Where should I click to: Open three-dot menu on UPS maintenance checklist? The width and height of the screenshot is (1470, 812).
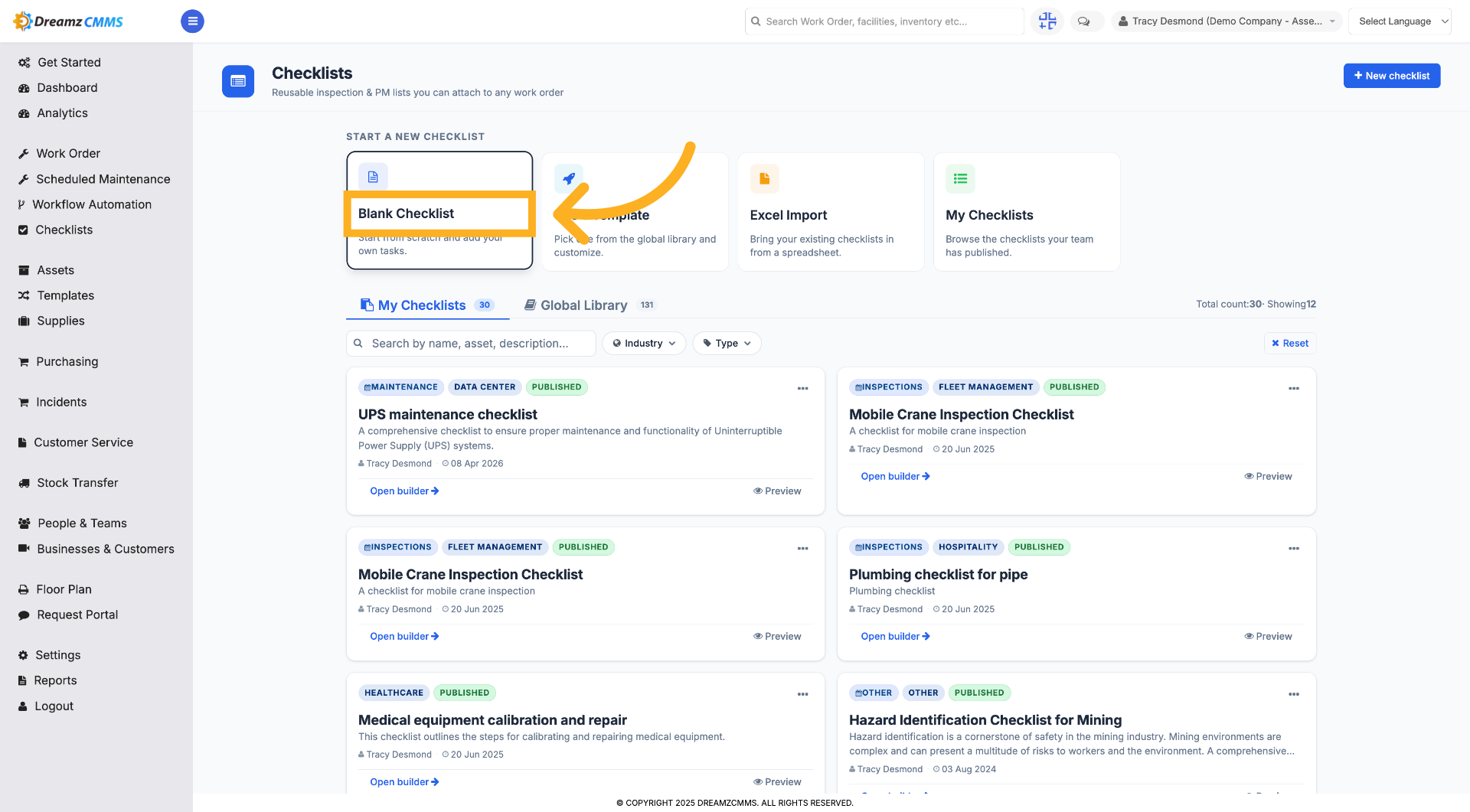802,389
